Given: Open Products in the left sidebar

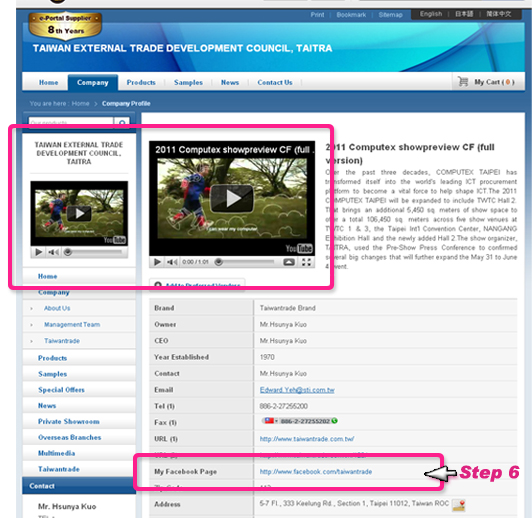Looking at the screenshot, I should click(x=53, y=358).
